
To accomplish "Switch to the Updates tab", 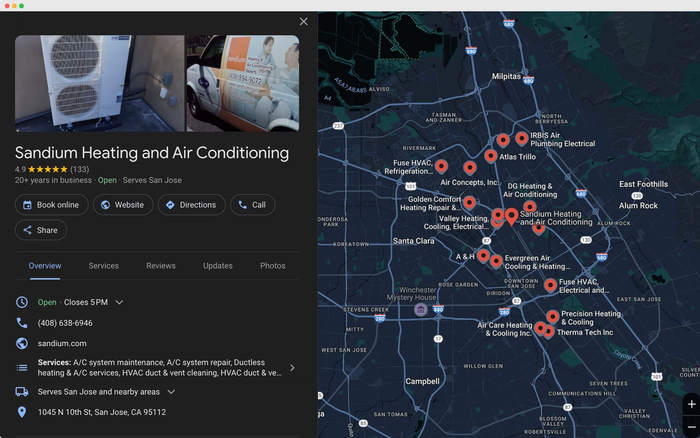I will 218,266.
